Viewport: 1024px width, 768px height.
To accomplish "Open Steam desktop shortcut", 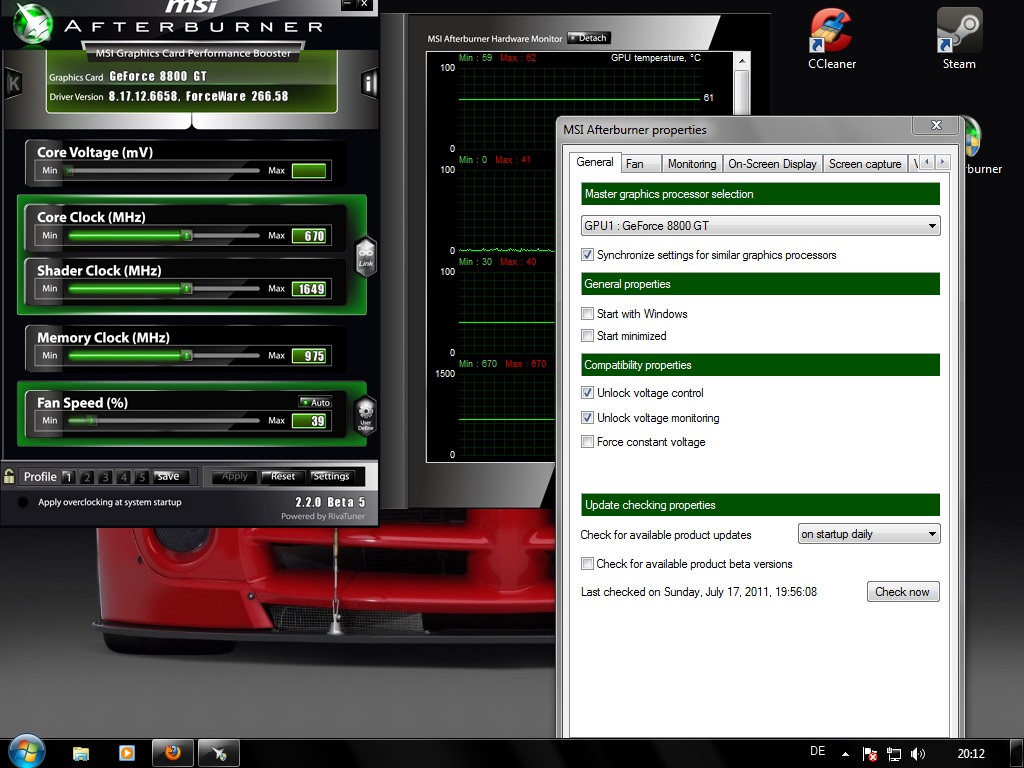I will pyautogui.click(x=959, y=39).
